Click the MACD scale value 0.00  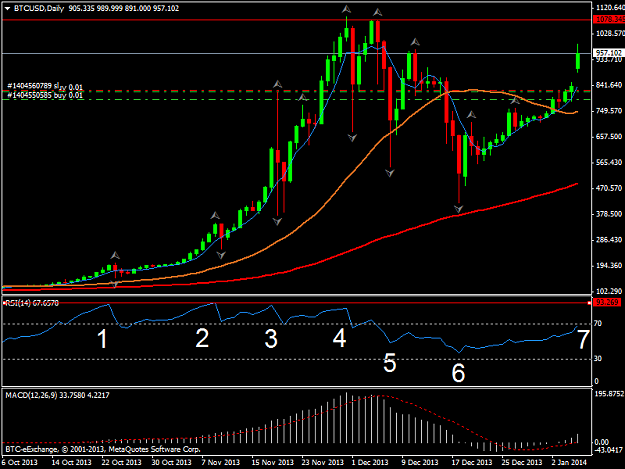(x=602, y=442)
